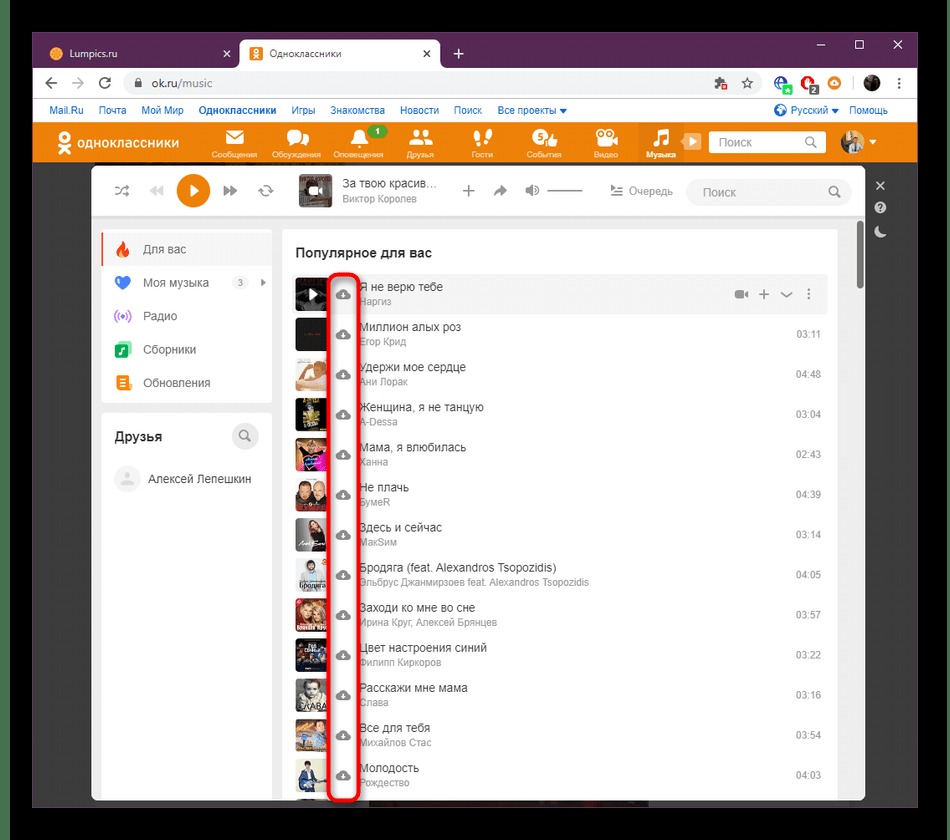Expand the chevron on Я не верю тебе
Screen dimensions: 950x840
(x=786, y=295)
